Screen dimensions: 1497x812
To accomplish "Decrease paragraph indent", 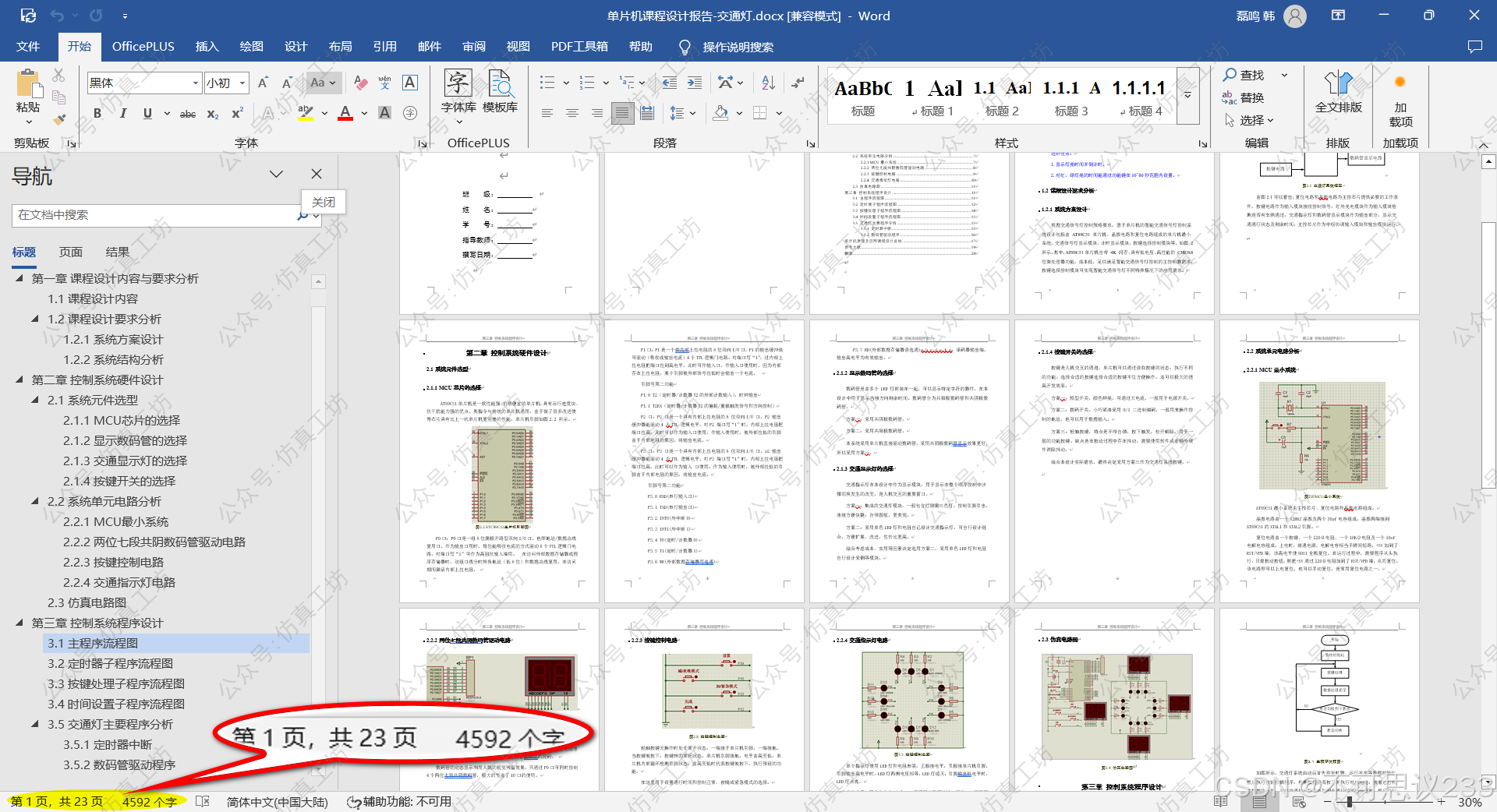I will pos(670,83).
